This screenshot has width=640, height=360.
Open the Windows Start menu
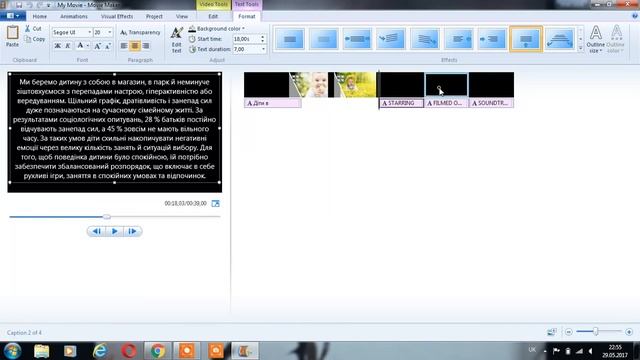point(12,351)
